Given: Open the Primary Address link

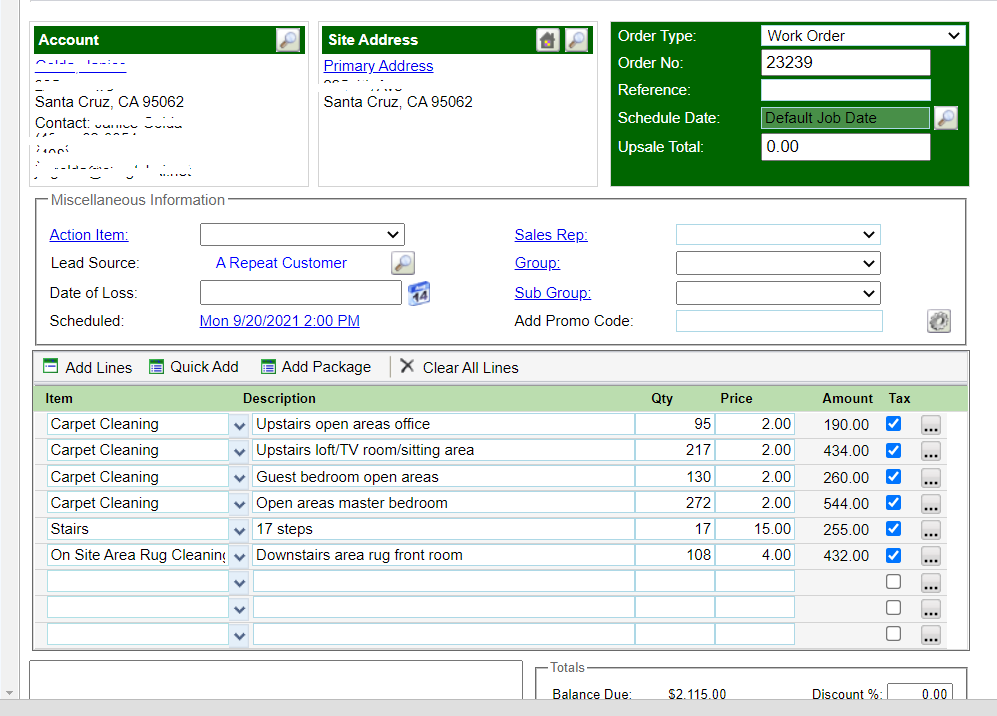Looking at the screenshot, I should point(378,66).
